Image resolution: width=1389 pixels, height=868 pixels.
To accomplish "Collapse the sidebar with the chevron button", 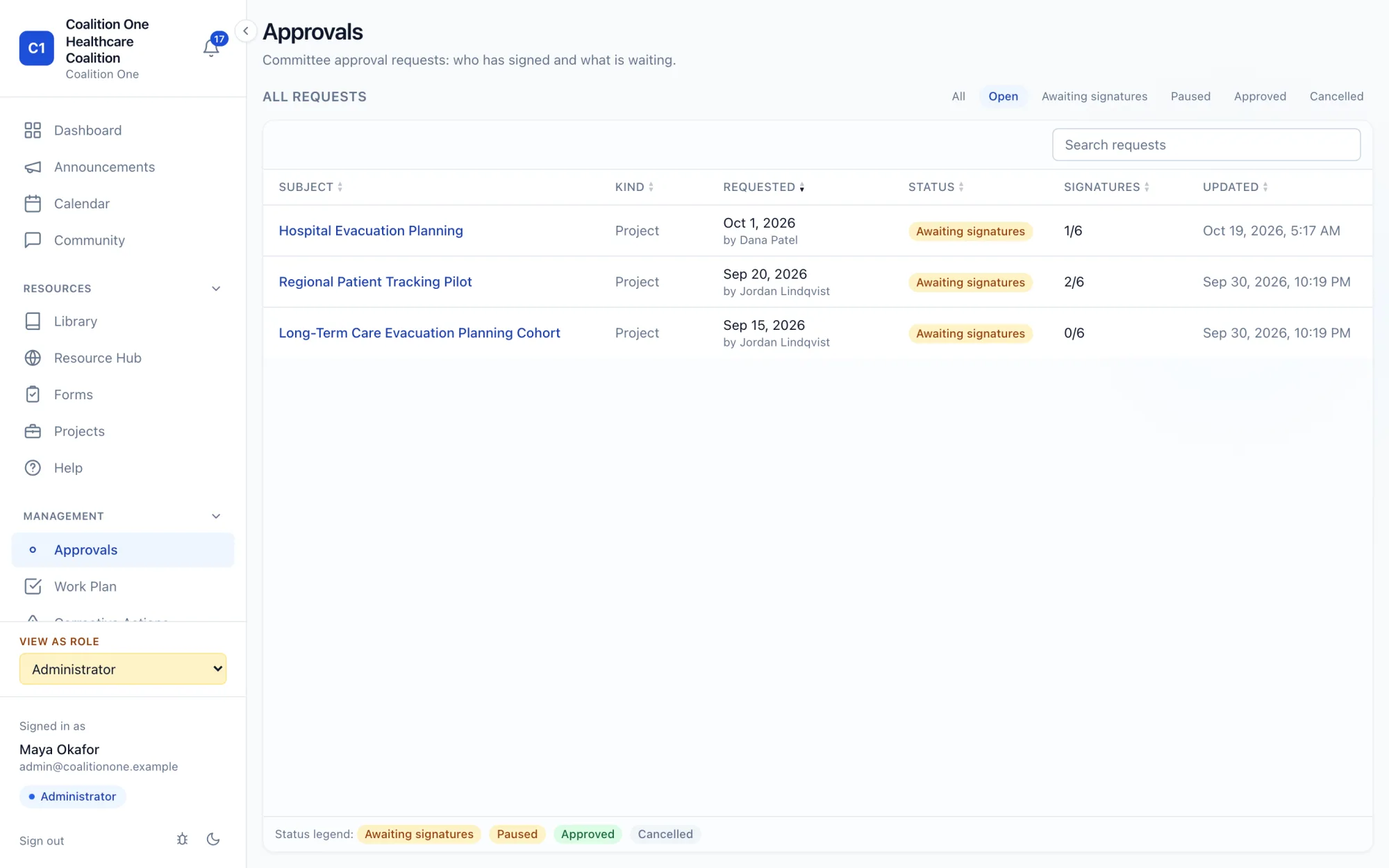I will click(x=245, y=31).
